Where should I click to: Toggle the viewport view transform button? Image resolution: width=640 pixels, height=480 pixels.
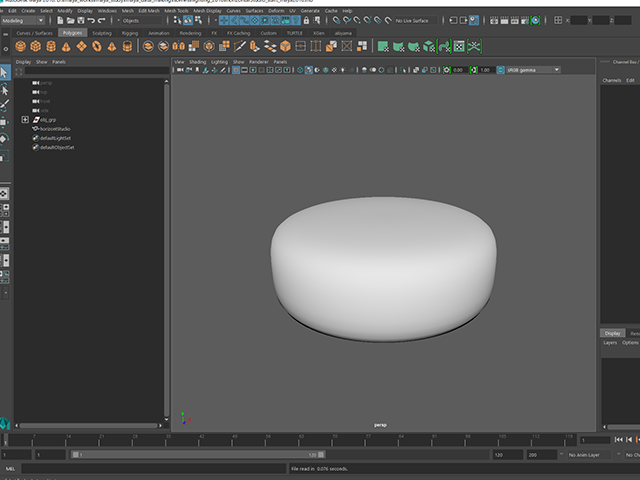500,70
